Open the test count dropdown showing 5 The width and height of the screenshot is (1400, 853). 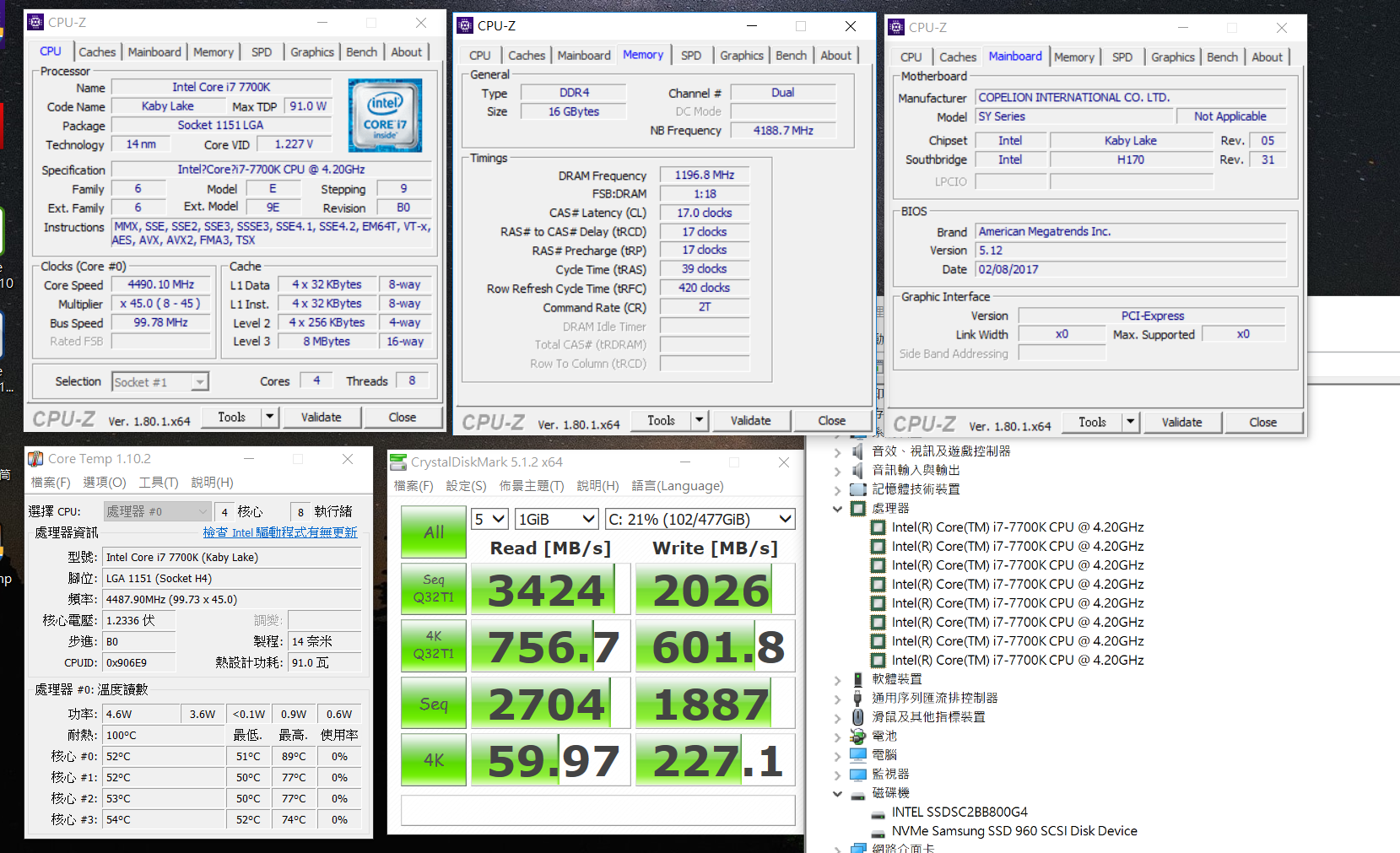click(489, 519)
